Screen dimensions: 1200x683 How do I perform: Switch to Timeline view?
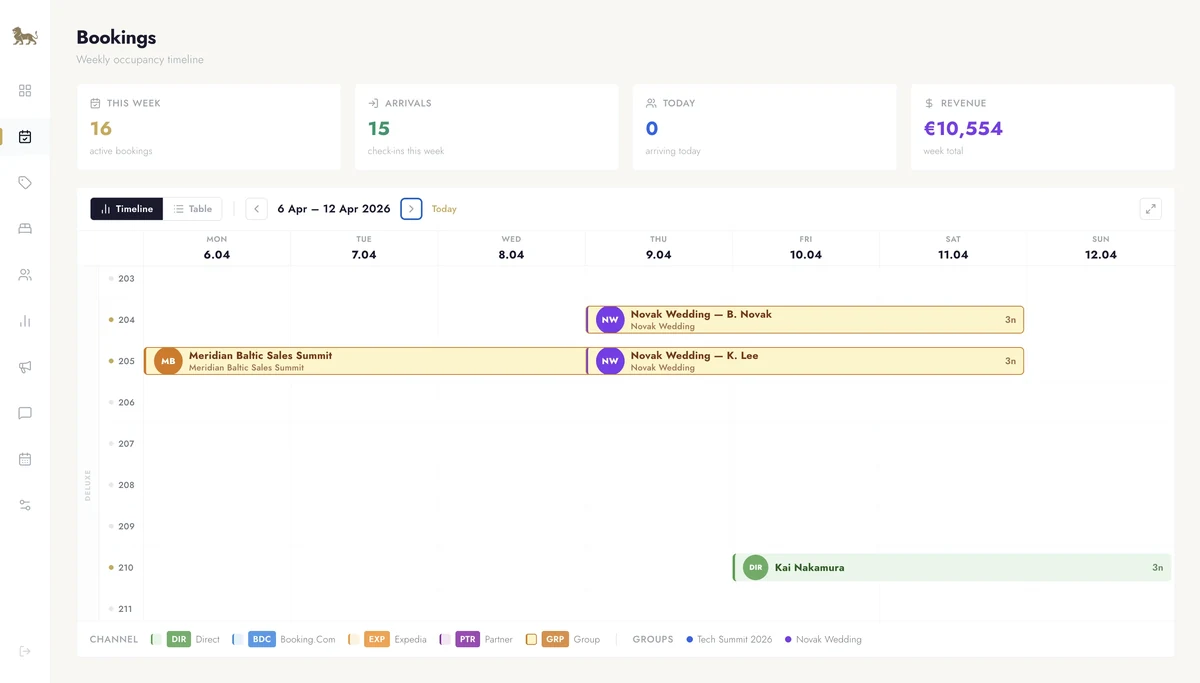click(x=127, y=209)
